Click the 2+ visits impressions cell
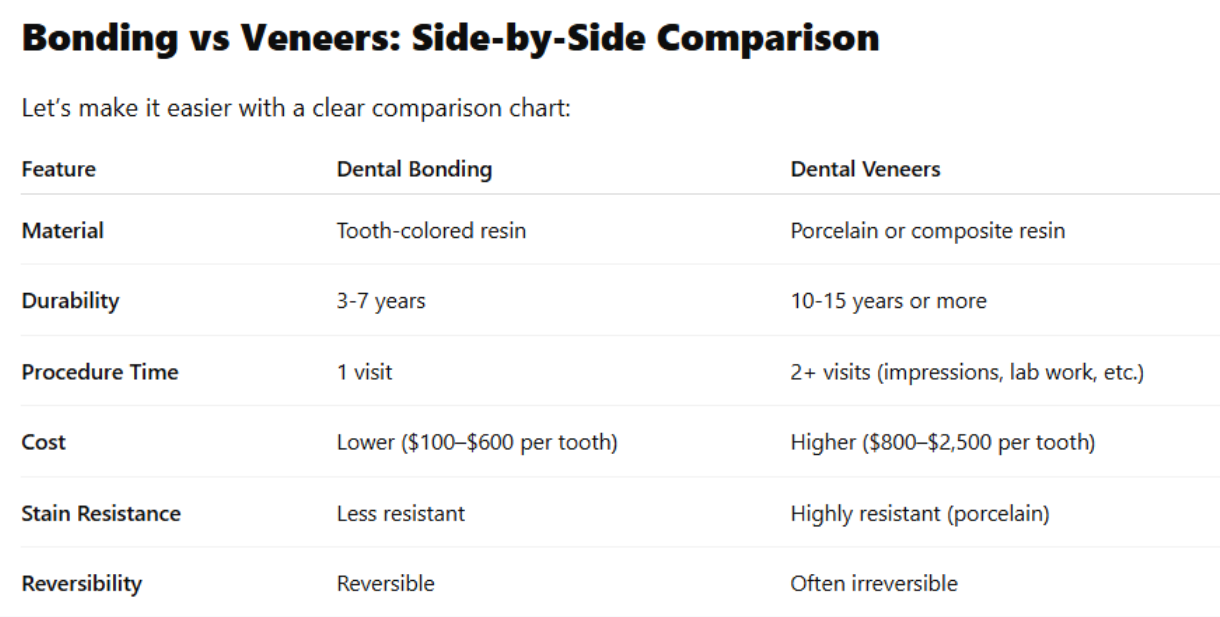 click(967, 372)
